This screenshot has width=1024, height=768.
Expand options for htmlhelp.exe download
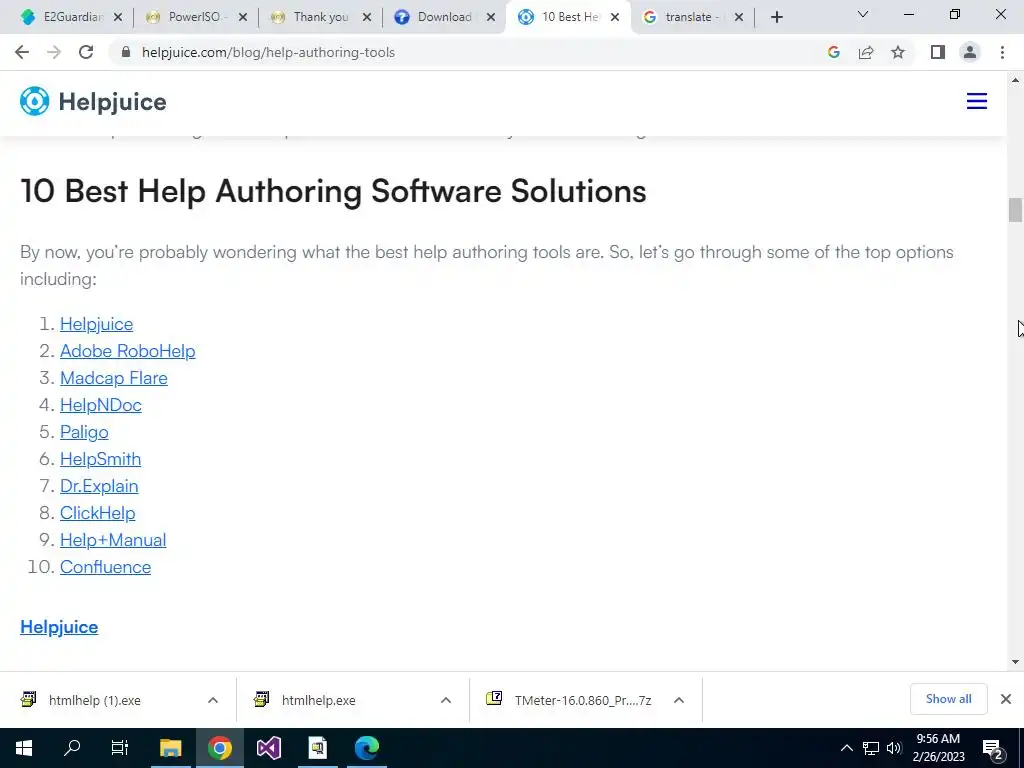446,700
